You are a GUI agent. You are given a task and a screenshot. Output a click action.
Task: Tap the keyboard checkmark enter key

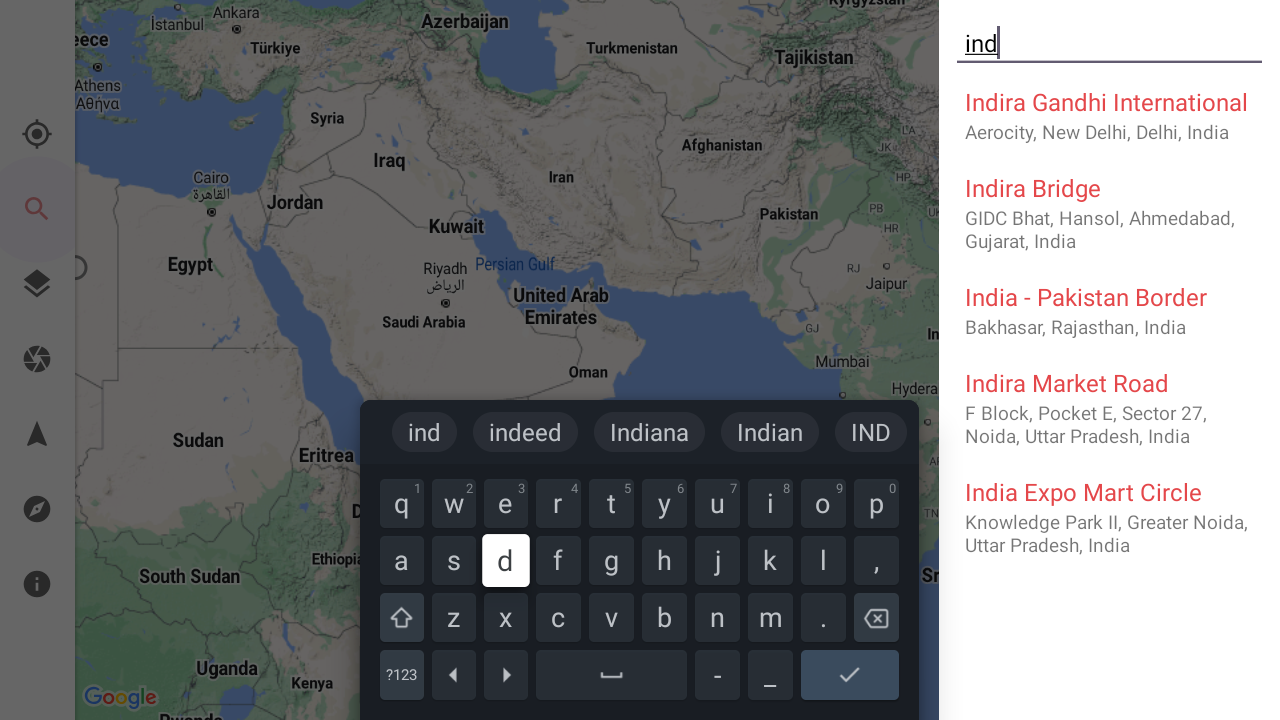[x=850, y=675]
